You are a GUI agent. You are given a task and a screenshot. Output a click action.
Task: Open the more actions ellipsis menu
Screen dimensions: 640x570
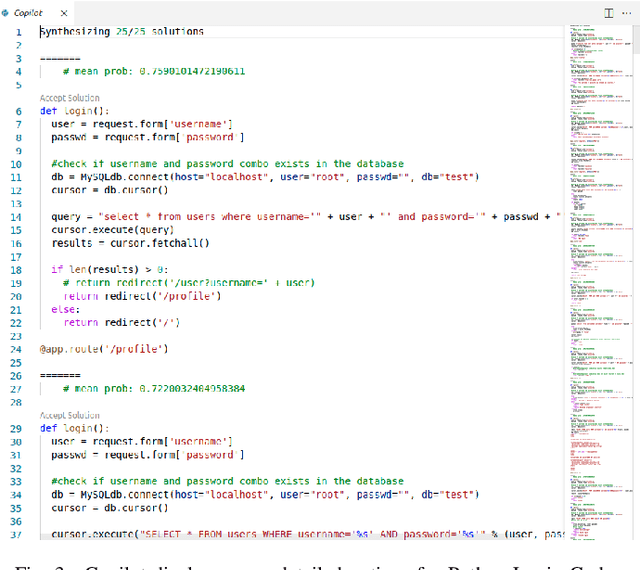(629, 12)
